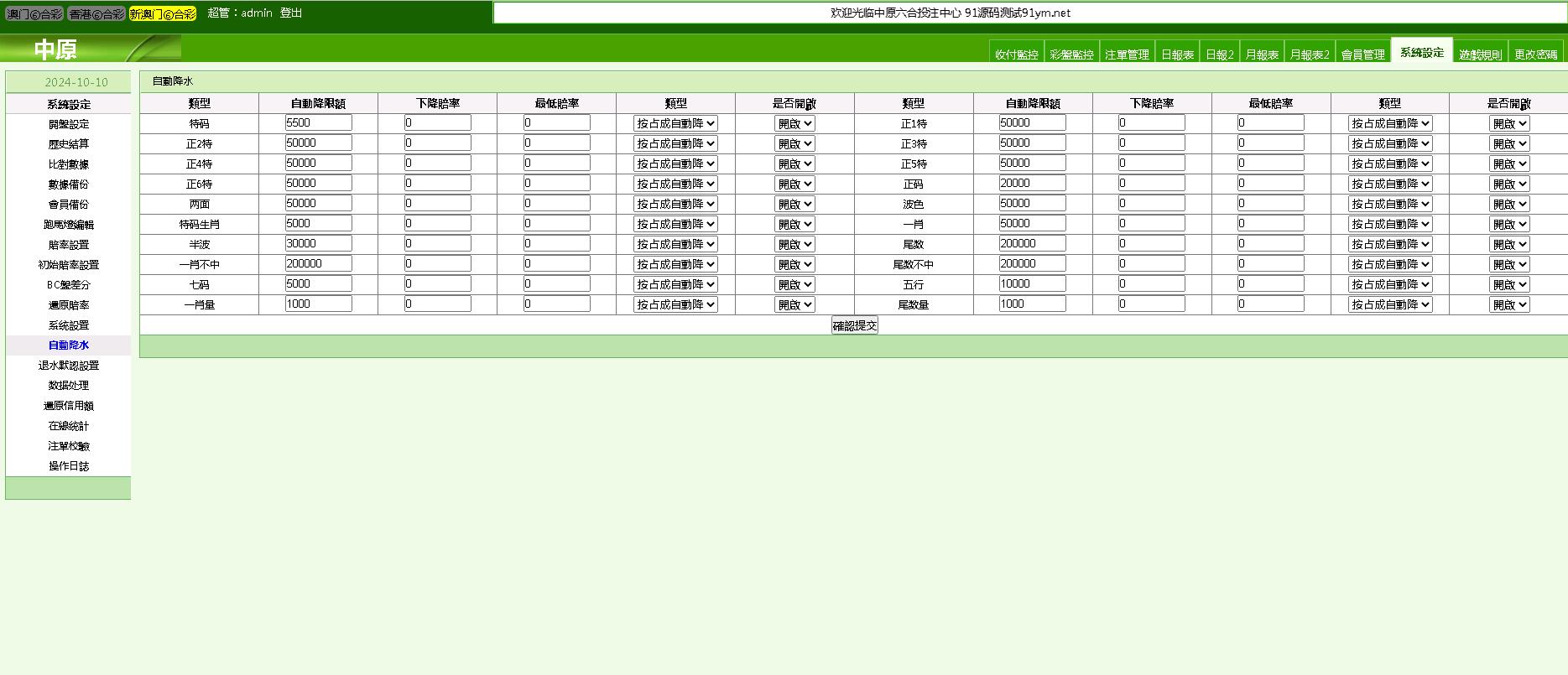Screen dimensions: 1568x675
Task: Open the 日報表 report
Action: 1177,54
